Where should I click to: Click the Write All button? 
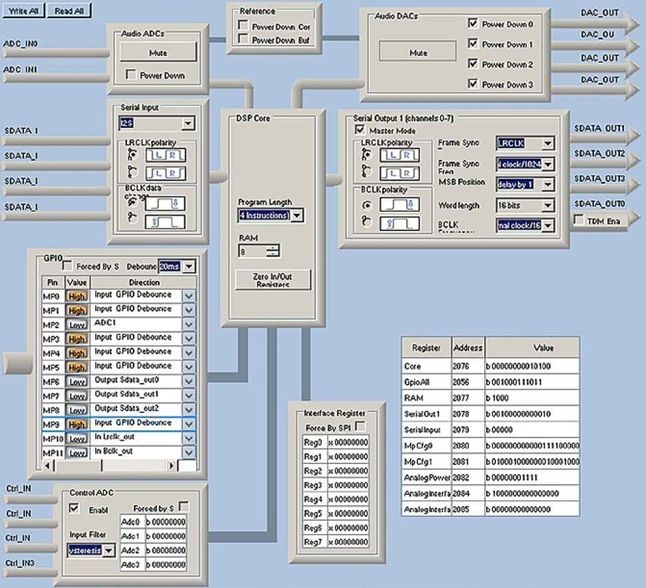click(22, 10)
